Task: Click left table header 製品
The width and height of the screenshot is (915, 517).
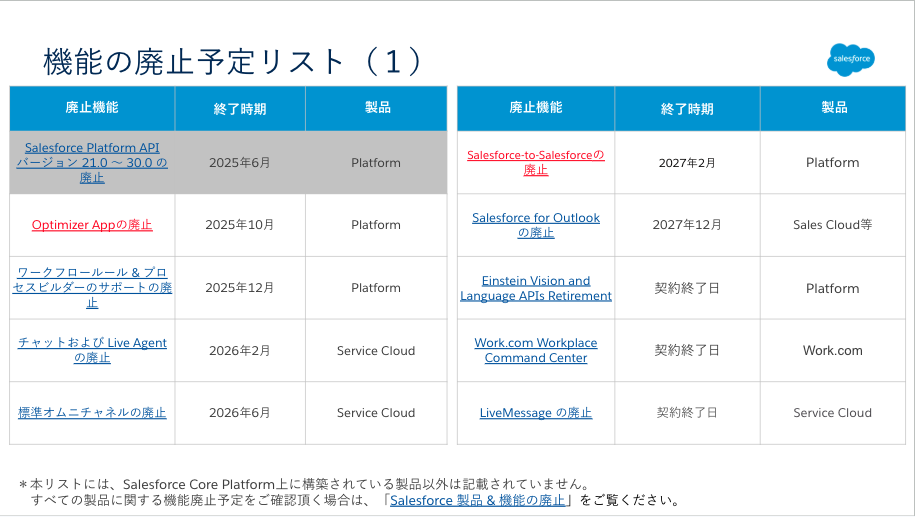Action: [376, 108]
